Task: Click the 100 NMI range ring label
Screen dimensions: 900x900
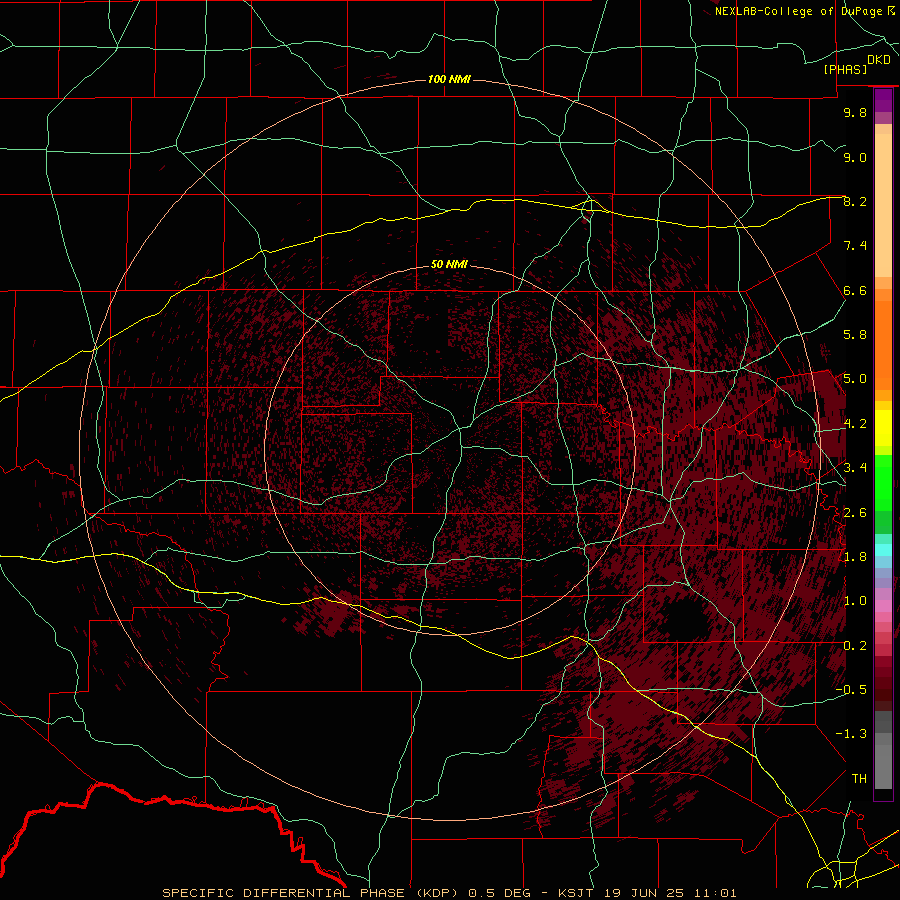Action: click(x=449, y=79)
